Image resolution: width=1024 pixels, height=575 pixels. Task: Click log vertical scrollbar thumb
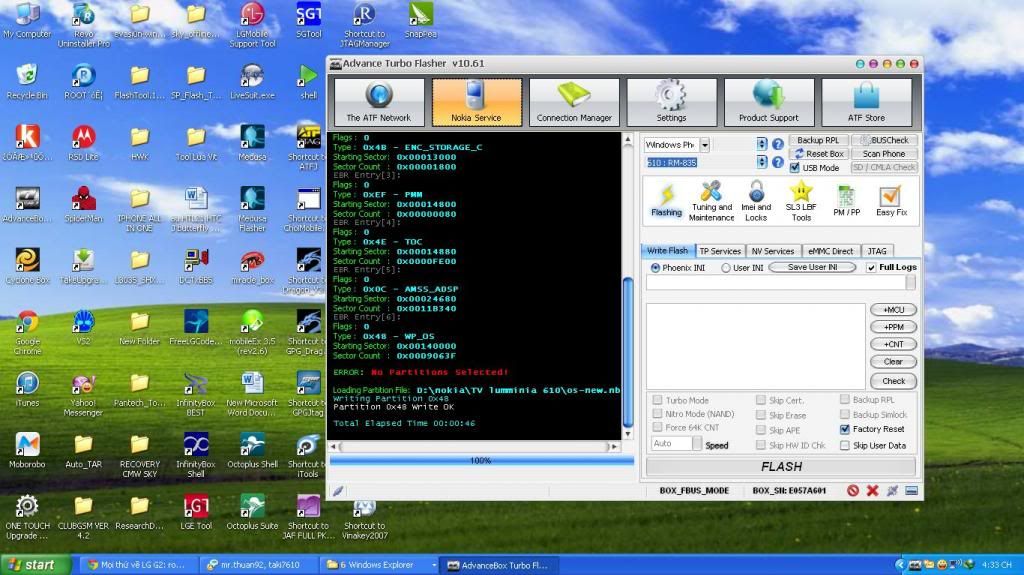(628, 353)
